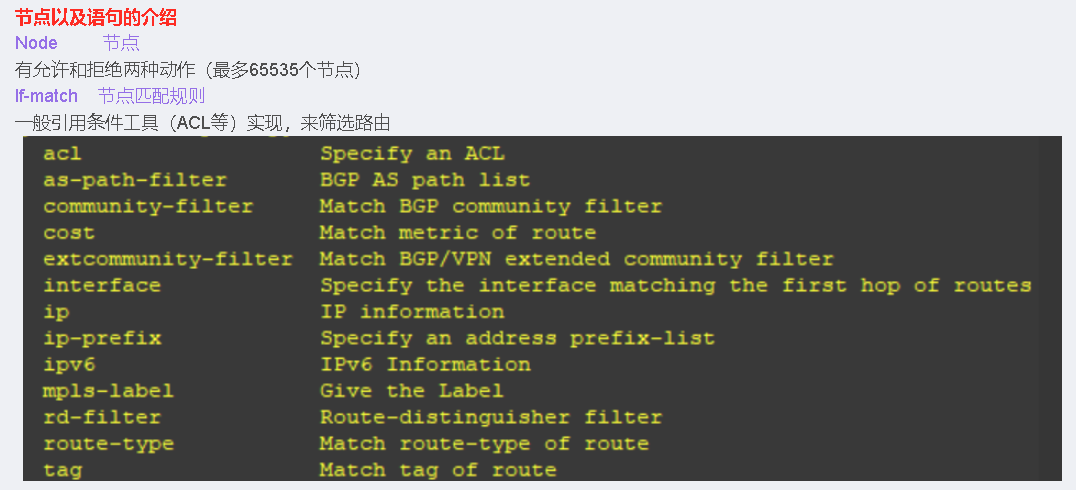Image resolution: width=1076 pixels, height=490 pixels.
Task: Click the sentence mentioning ACL condition tools
Action: pyautogui.click(x=202, y=123)
